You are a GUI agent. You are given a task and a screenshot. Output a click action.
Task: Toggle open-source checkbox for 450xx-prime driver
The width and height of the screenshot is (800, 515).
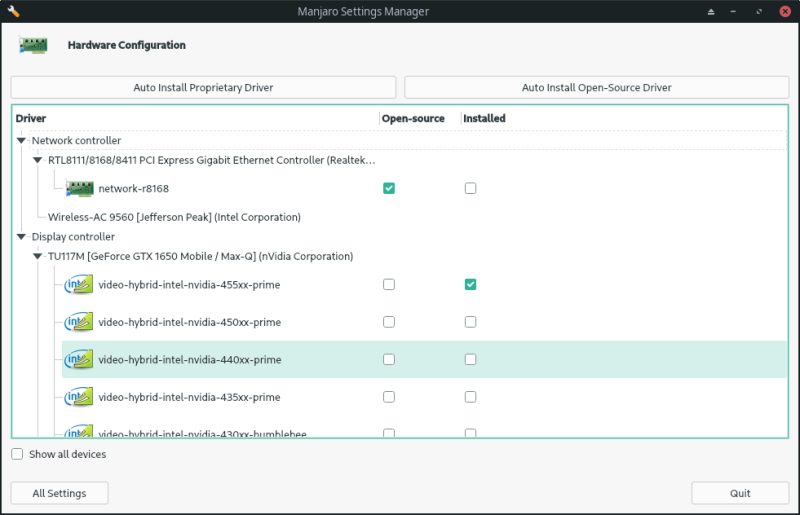[x=389, y=322]
